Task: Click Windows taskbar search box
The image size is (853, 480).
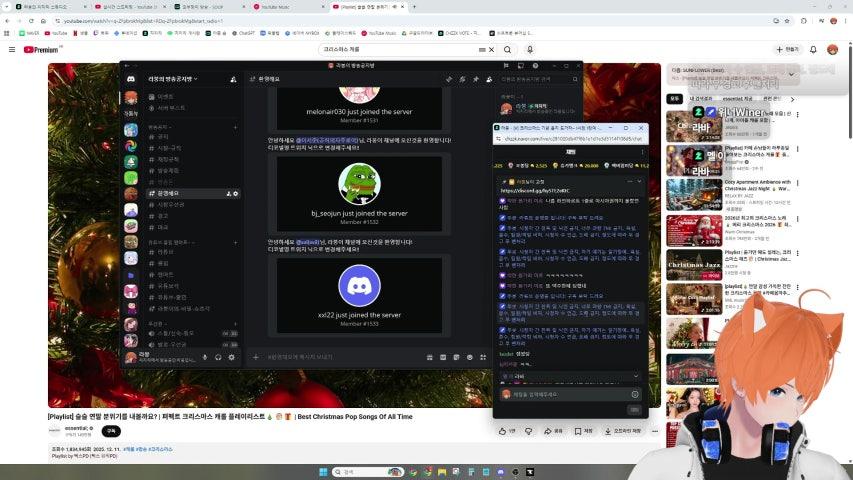Action: tap(368, 472)
